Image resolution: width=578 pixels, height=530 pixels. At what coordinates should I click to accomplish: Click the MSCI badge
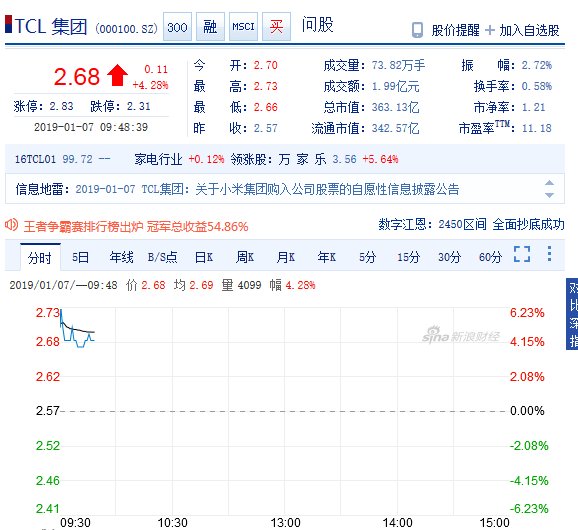click(243, 27)
